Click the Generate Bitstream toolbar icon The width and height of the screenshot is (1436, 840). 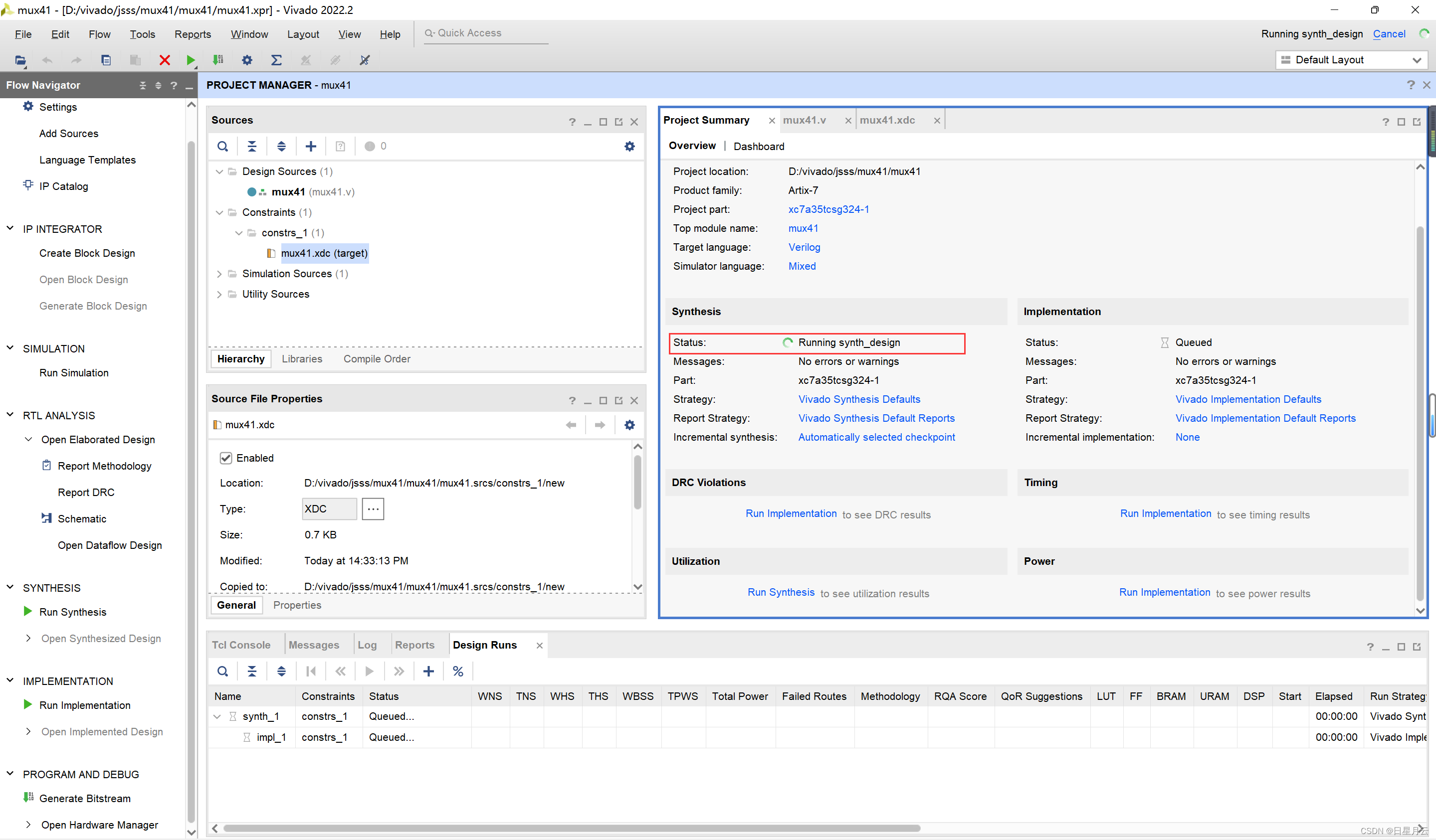(x=217, y=60)
